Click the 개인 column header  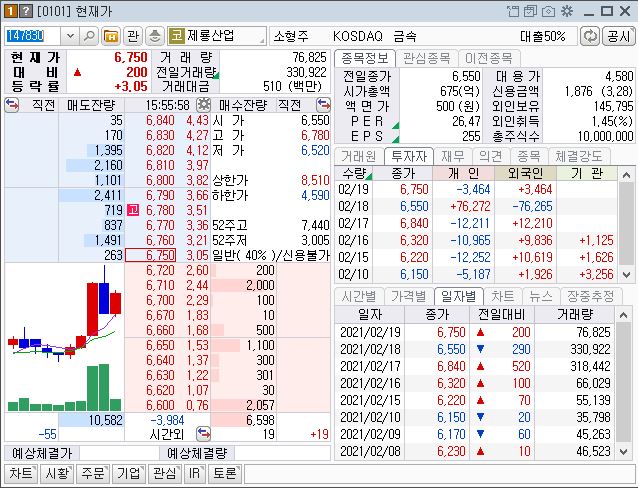tap(463, 173)
